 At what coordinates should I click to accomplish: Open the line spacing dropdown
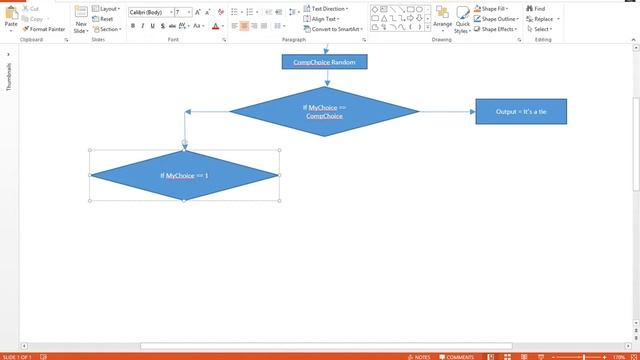point(294,12)
